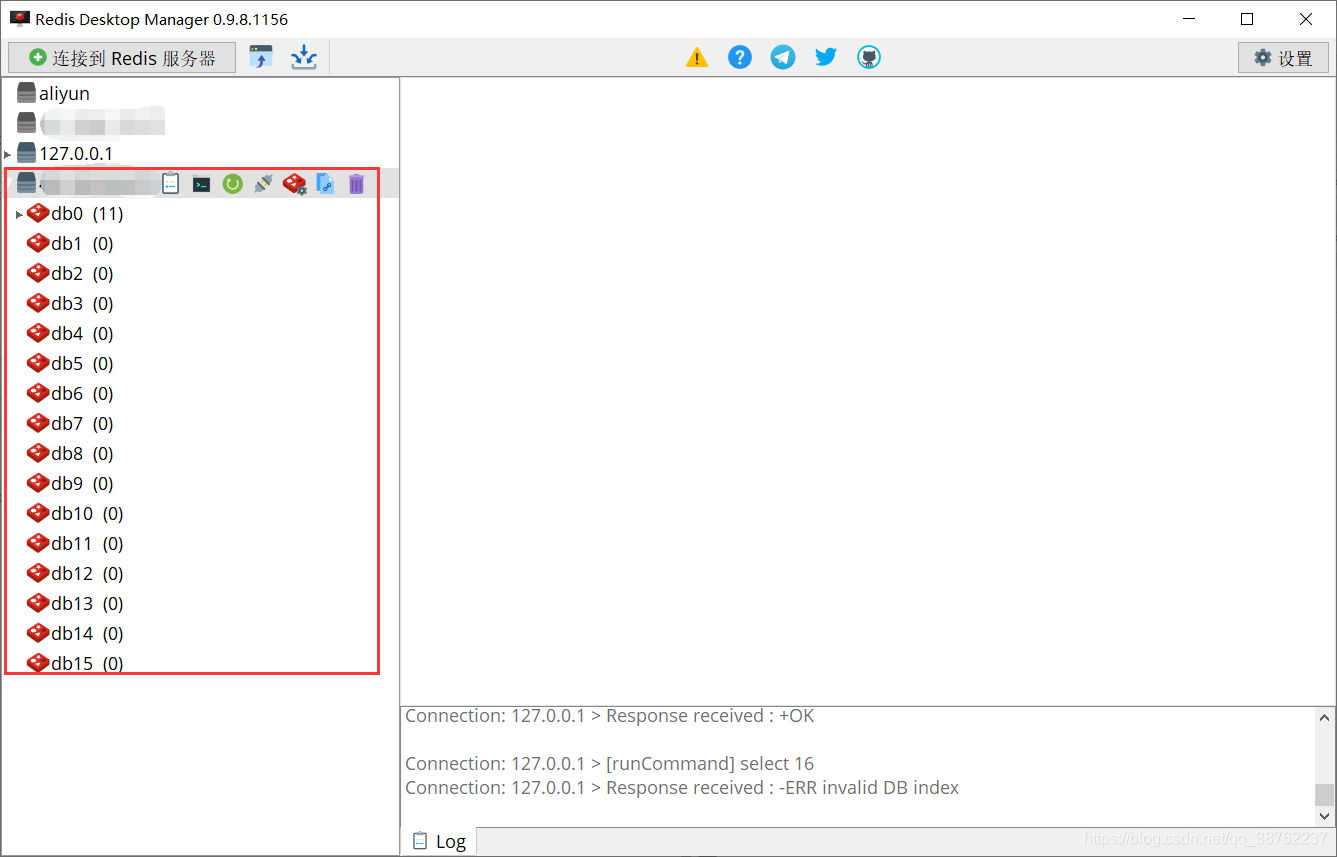
Task: Select database db5 (0)
Action: point(82,363)
